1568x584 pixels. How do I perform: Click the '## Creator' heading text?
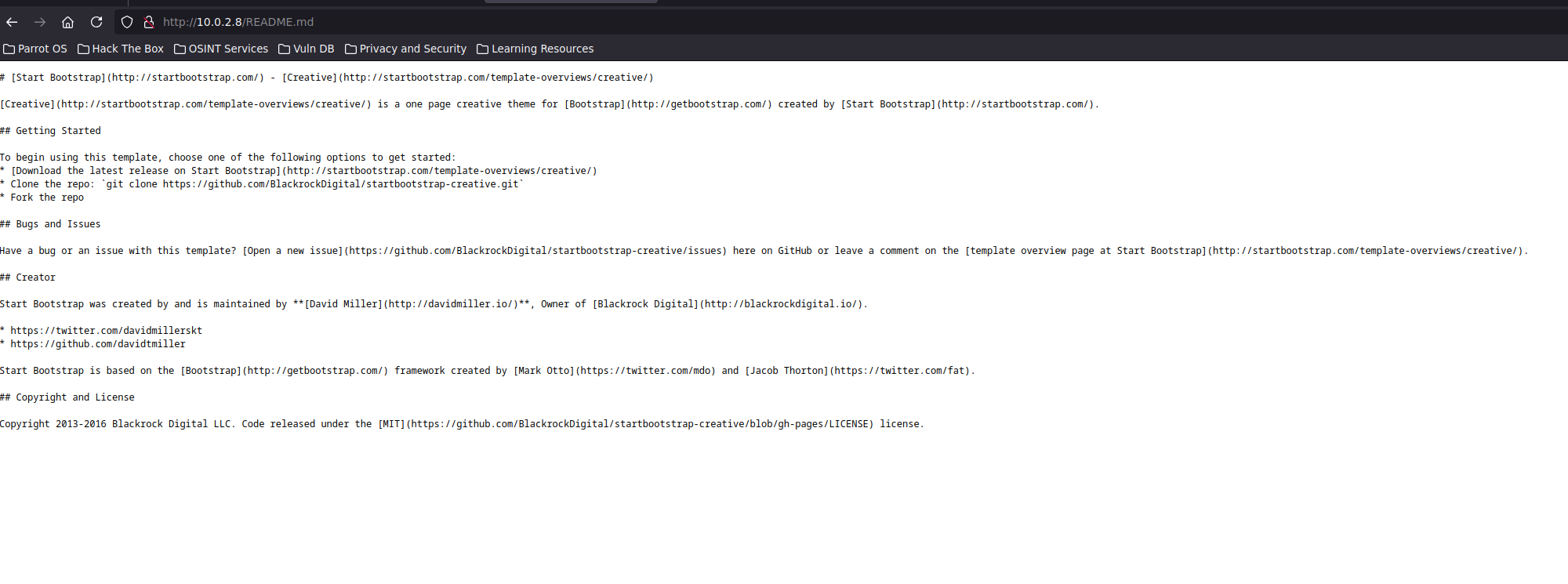(28, 277)
